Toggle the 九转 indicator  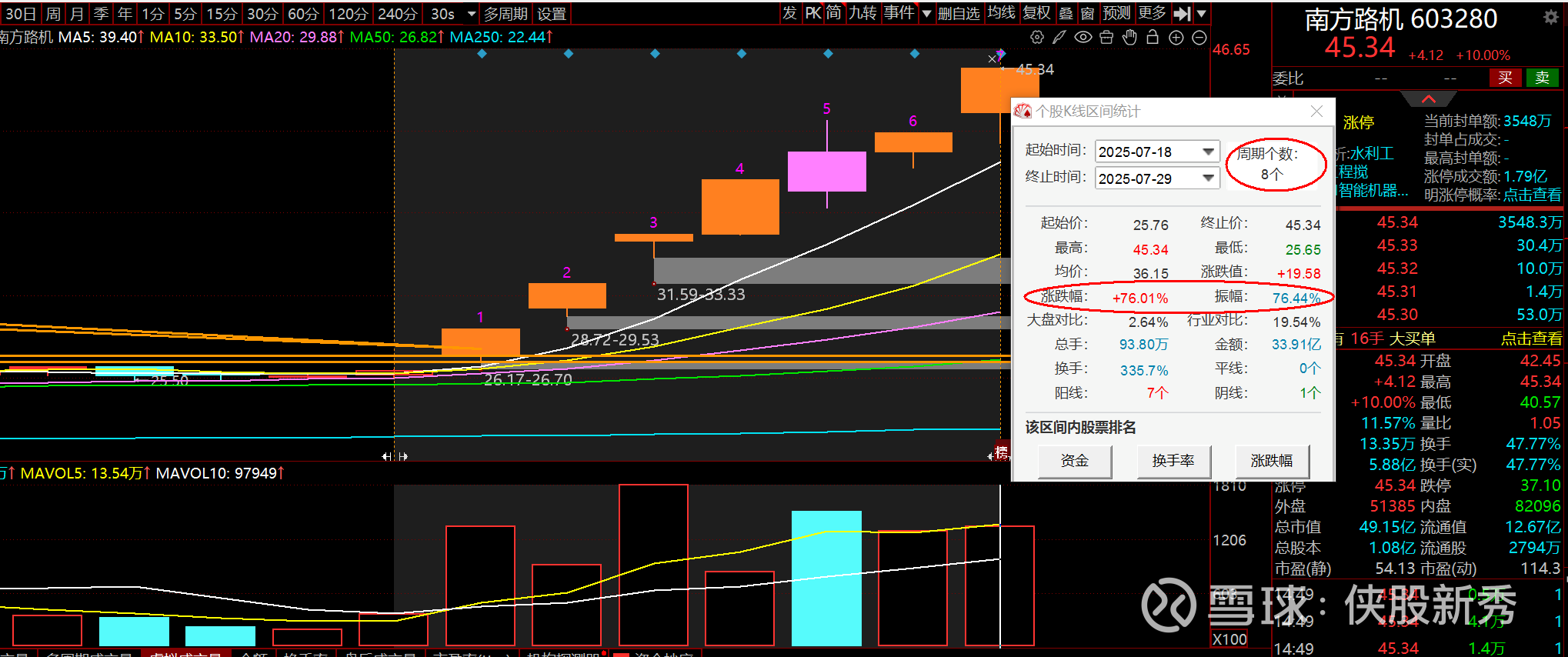click(862, 13)
